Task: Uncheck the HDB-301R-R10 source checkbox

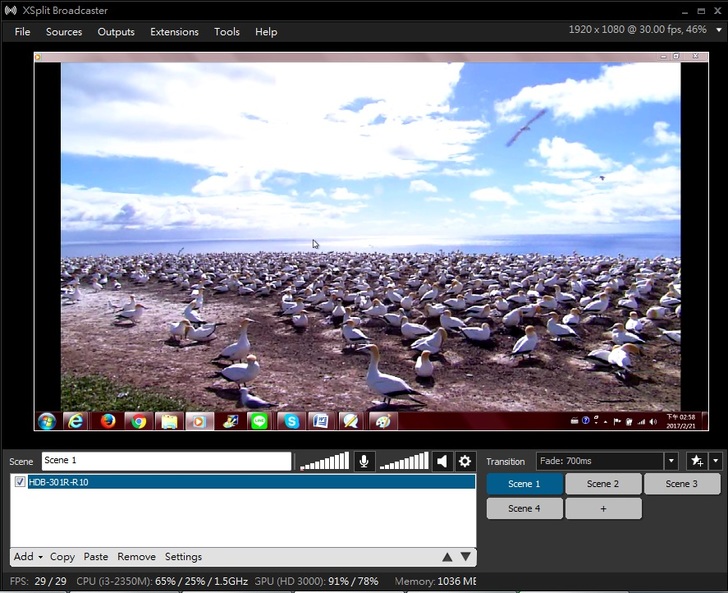Action: (x=20, y=482)
